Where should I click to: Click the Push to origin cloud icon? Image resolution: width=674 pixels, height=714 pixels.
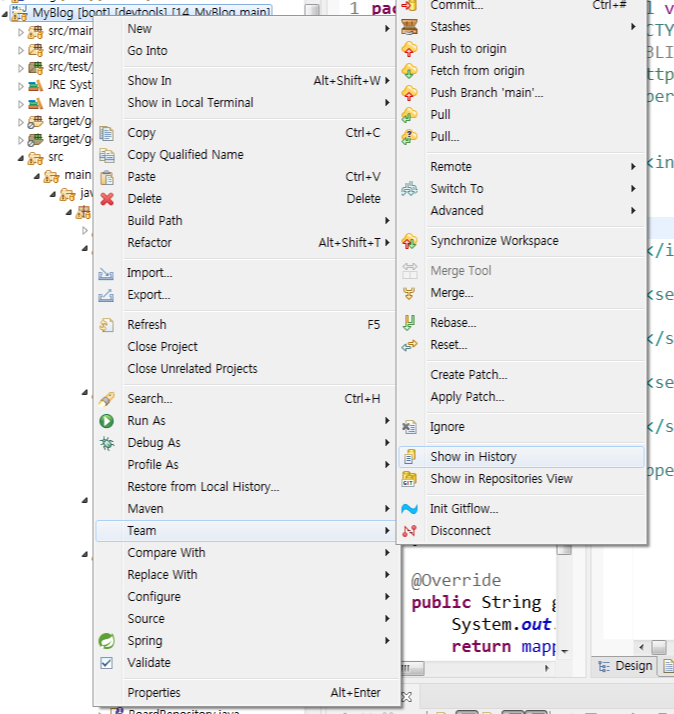tap(409, 49)
